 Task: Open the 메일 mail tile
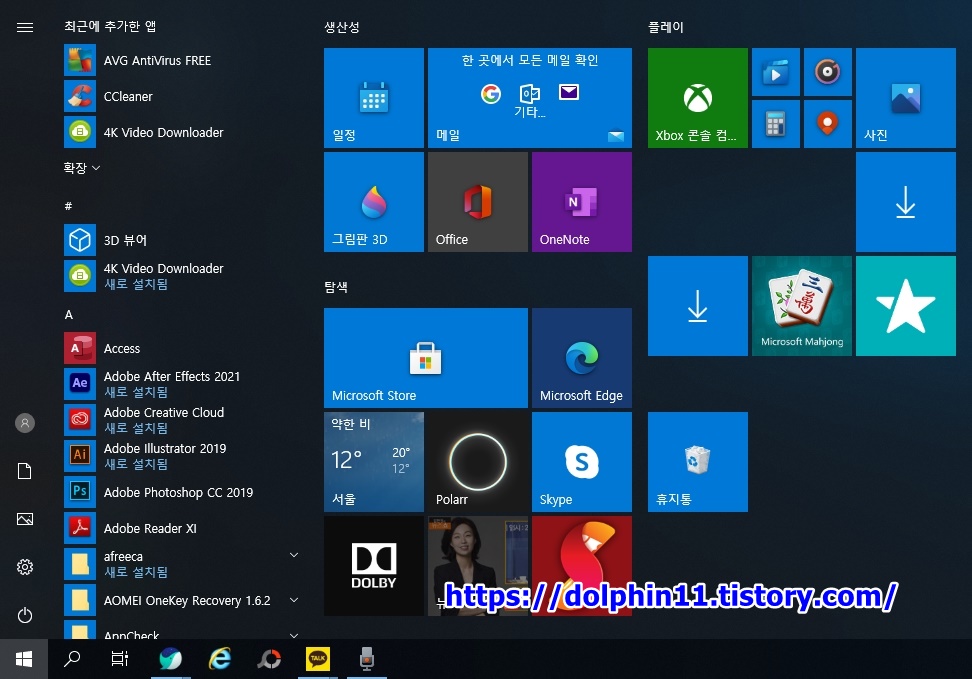(x=530, y=98)
